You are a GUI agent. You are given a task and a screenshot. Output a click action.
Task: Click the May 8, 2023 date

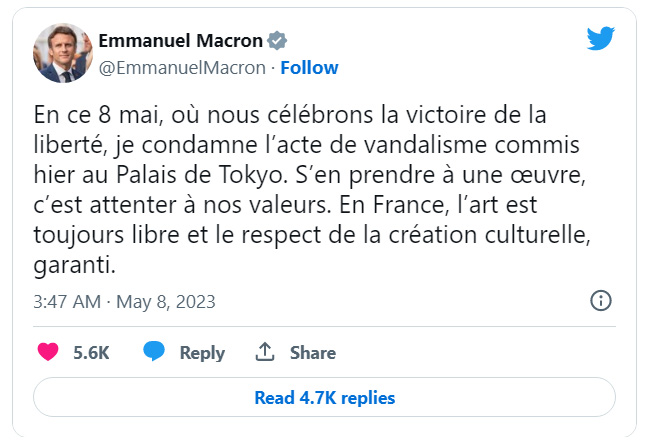169,301
